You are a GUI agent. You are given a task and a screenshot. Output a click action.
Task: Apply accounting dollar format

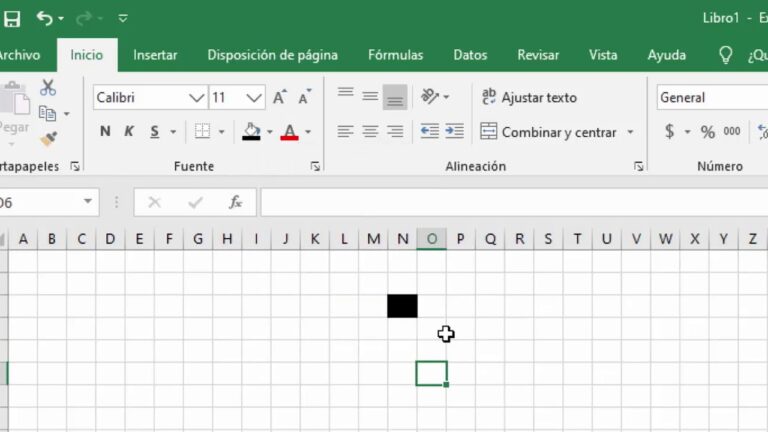670,131
